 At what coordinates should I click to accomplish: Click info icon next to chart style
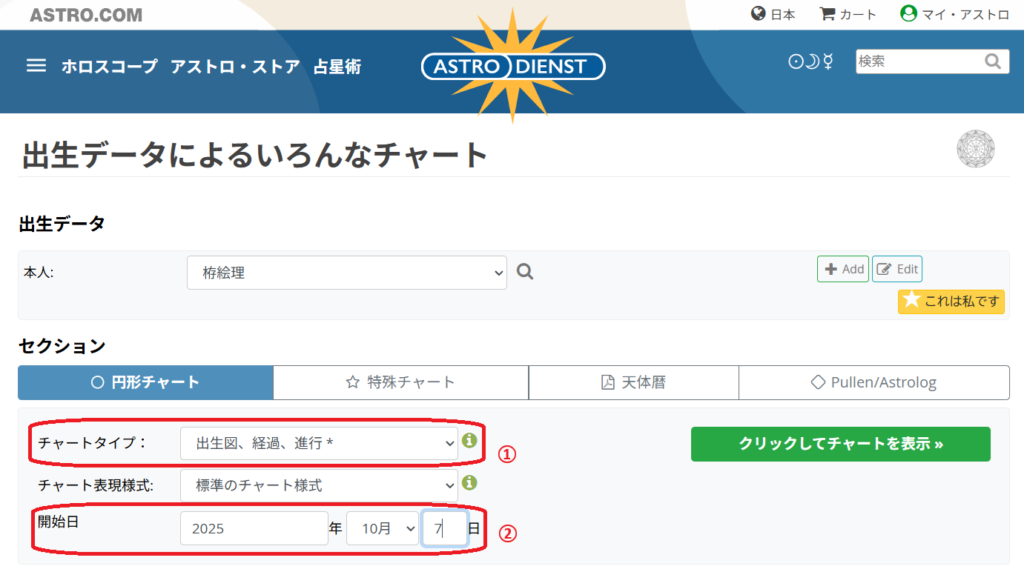(469, 483)
